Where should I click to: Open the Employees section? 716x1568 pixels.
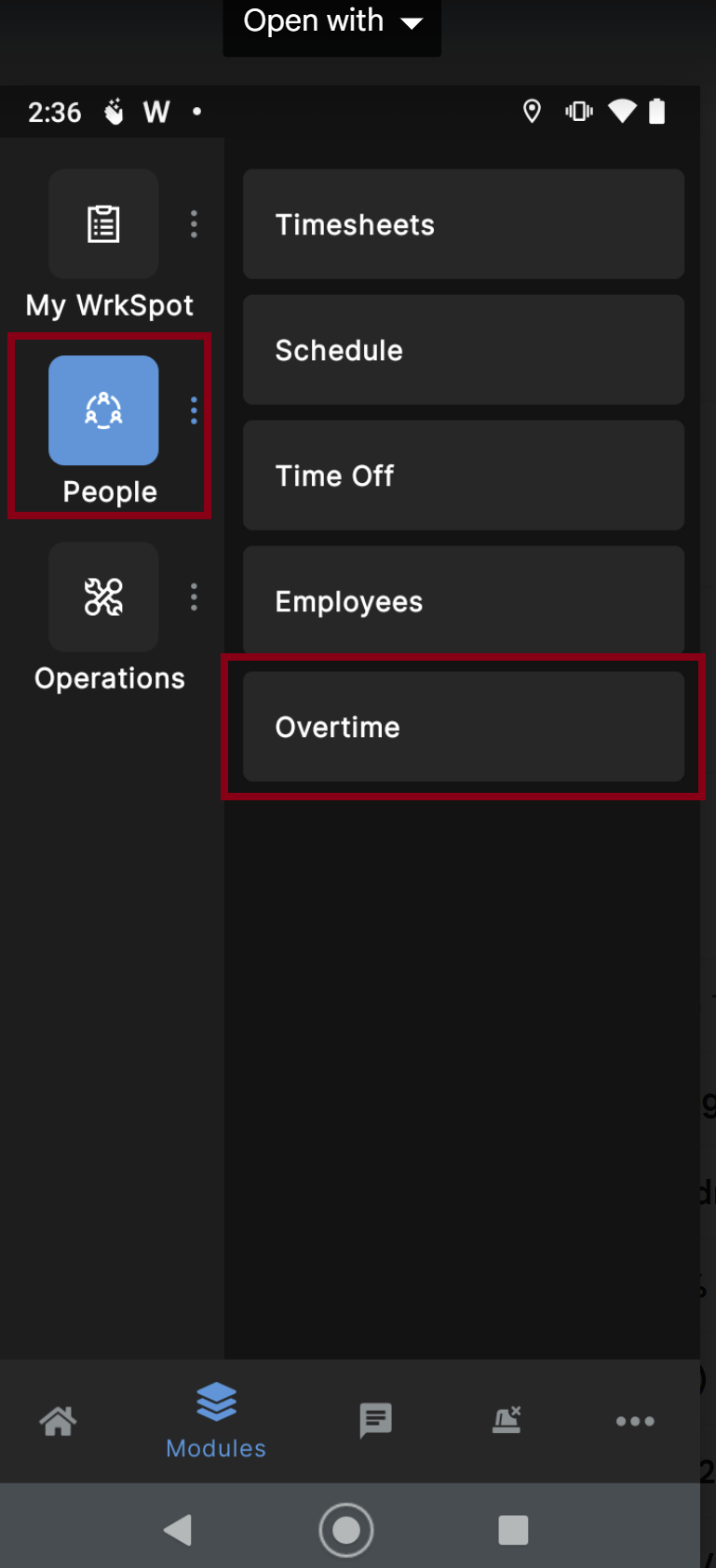click(463, 601)
